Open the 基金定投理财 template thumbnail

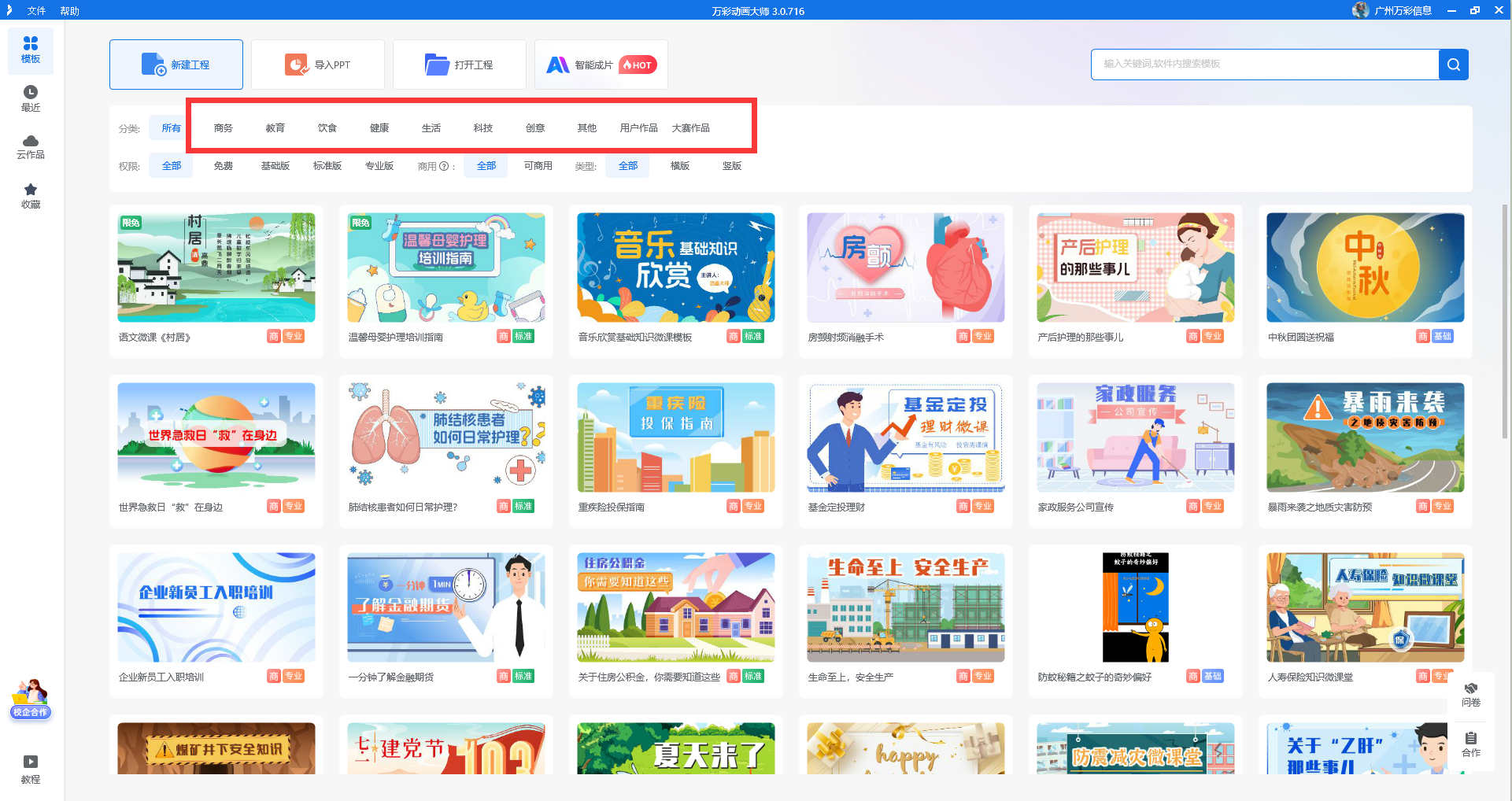tap(906, 437)
